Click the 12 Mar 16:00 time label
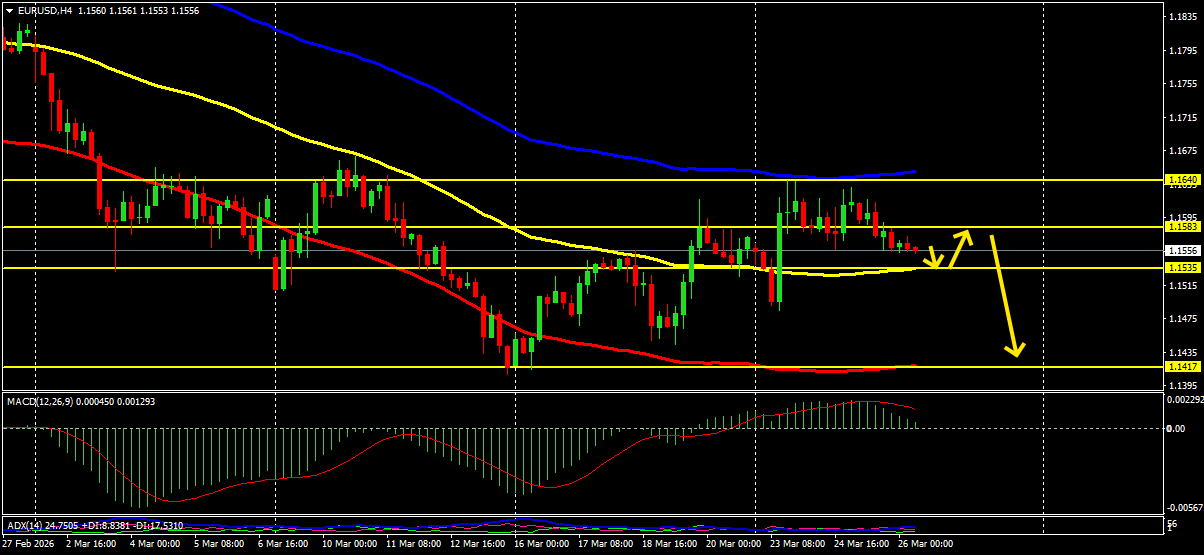The height and width of the screenshot is (555, 1204). [478, 544]
